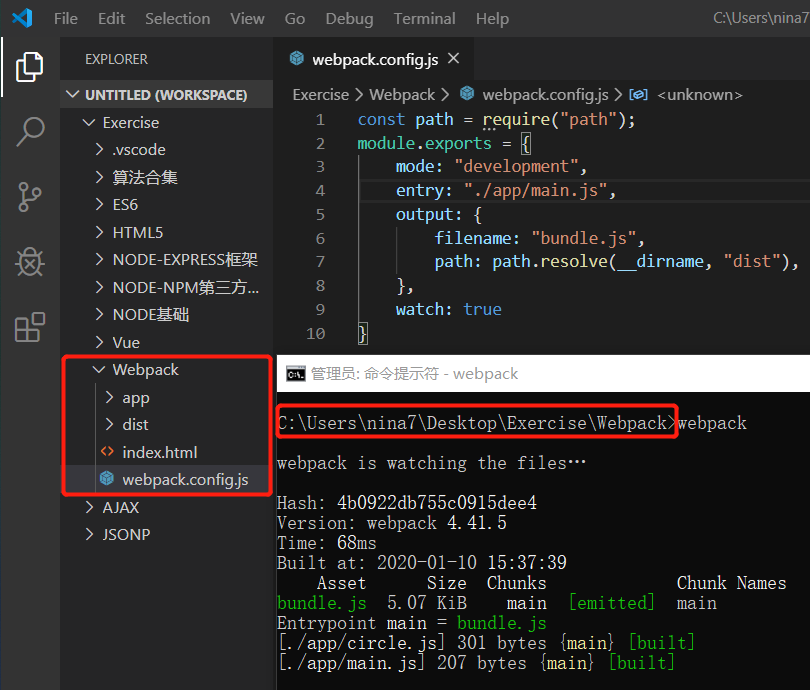Click the Exercise breadcrumb
Viewport: 810px width, 690px height.
(x=320, y=95)
